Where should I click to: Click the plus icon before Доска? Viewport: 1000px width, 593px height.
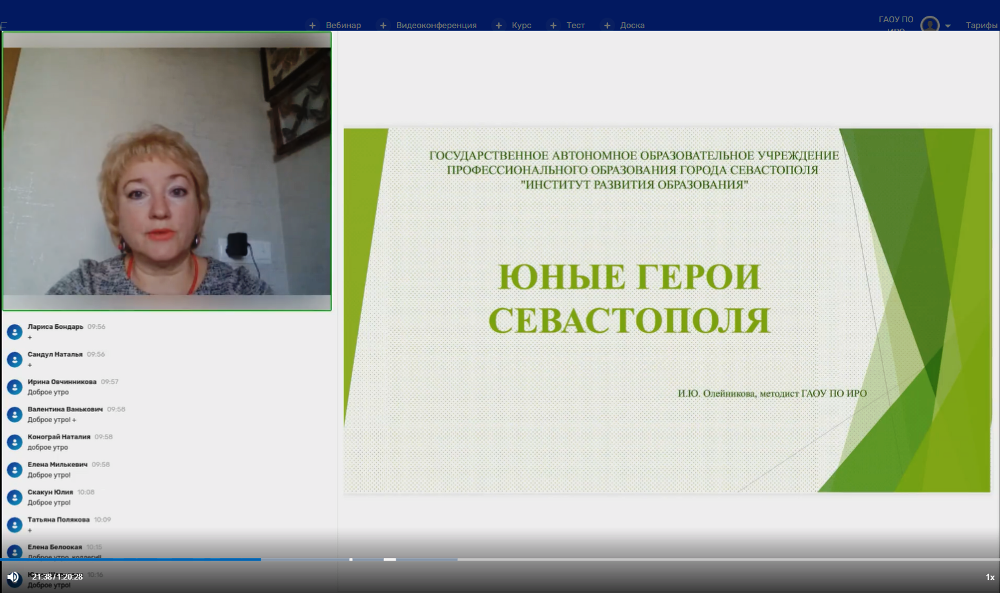tap(607, 26)
